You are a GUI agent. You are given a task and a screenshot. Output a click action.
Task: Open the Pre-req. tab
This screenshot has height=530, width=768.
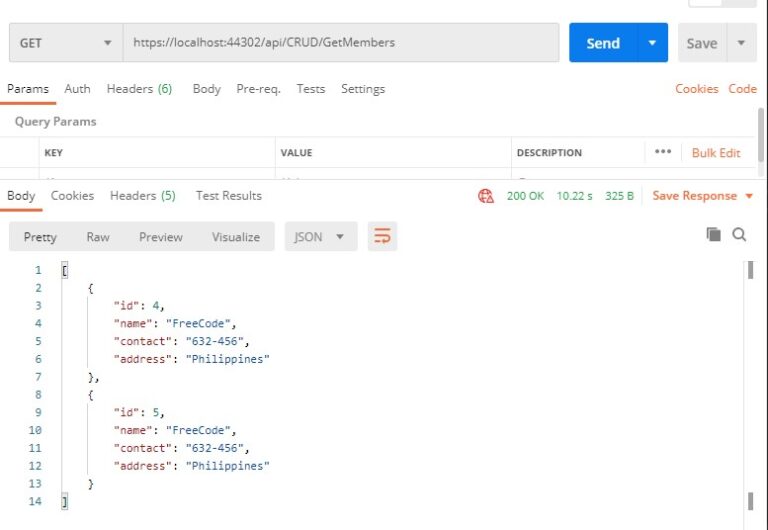(259, 89)
